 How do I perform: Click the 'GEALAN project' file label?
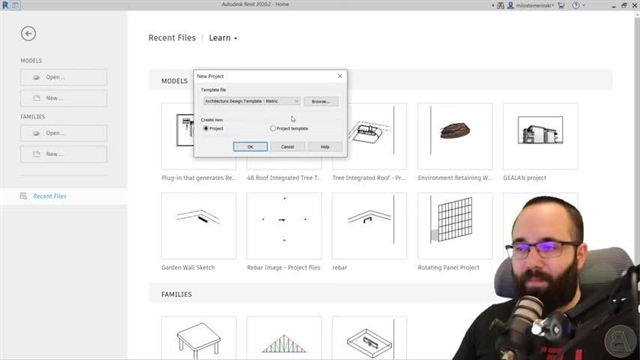pos(524,178)
